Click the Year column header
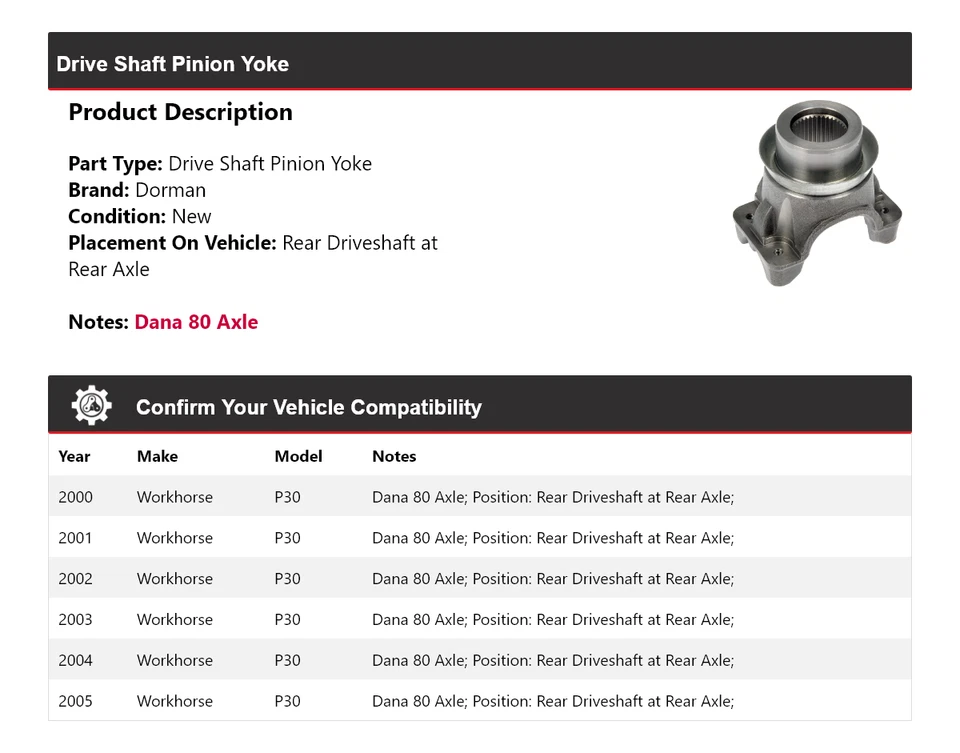The width and height of the screenshot is (960, 753). 74,456
